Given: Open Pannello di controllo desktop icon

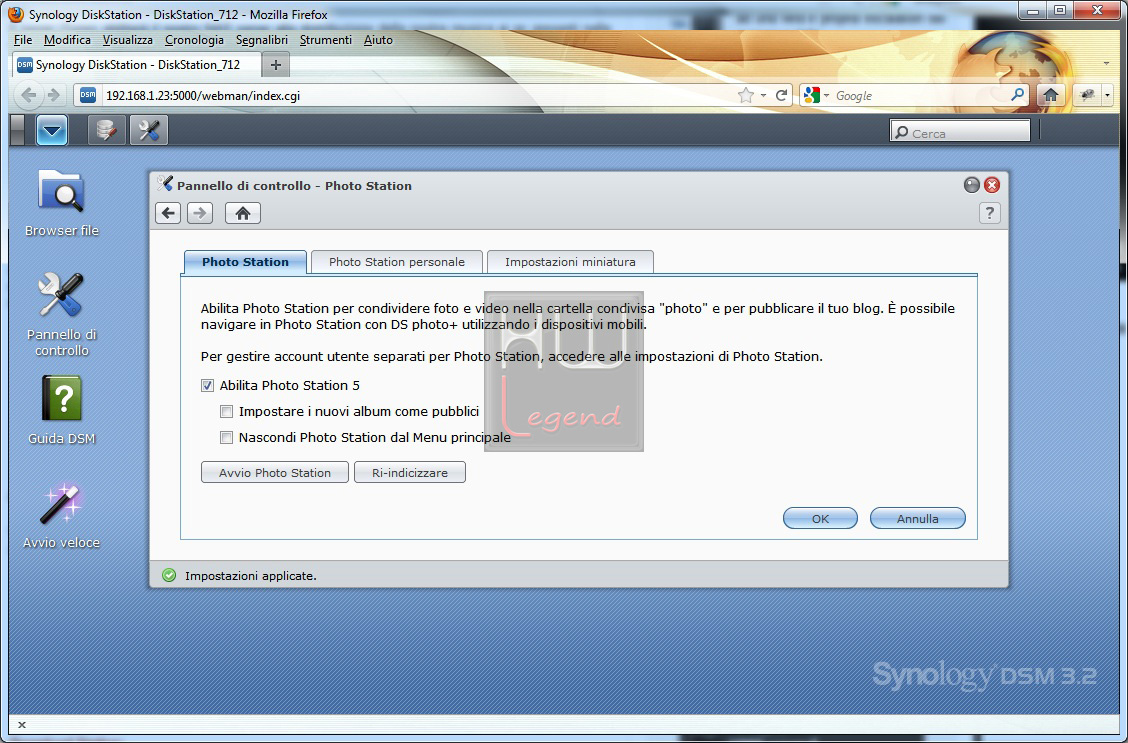Looking at the screenshot, I should 61,314.
